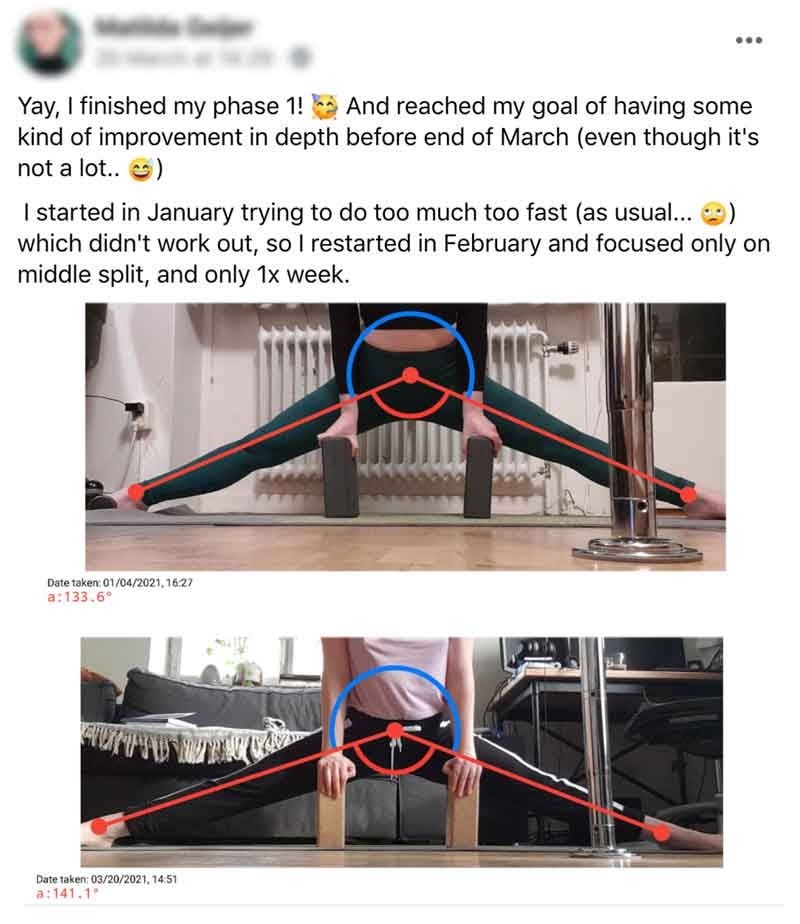Click the red vertex dot in top photo
The width and height of the screenshot is (800, 924).
pos(411,375)
